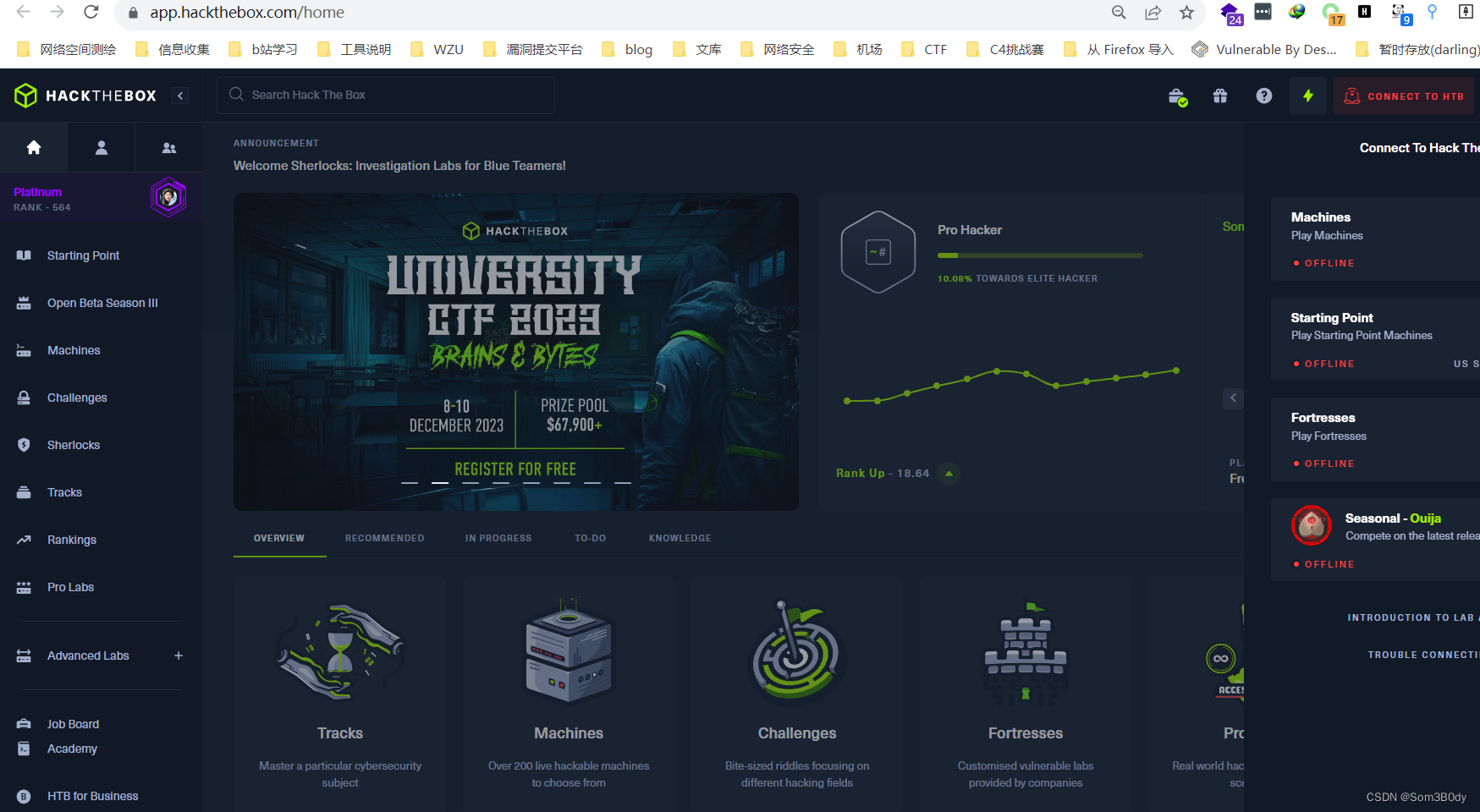
Task: Open the CTF bookmark folder
Action: pos(924,49)
